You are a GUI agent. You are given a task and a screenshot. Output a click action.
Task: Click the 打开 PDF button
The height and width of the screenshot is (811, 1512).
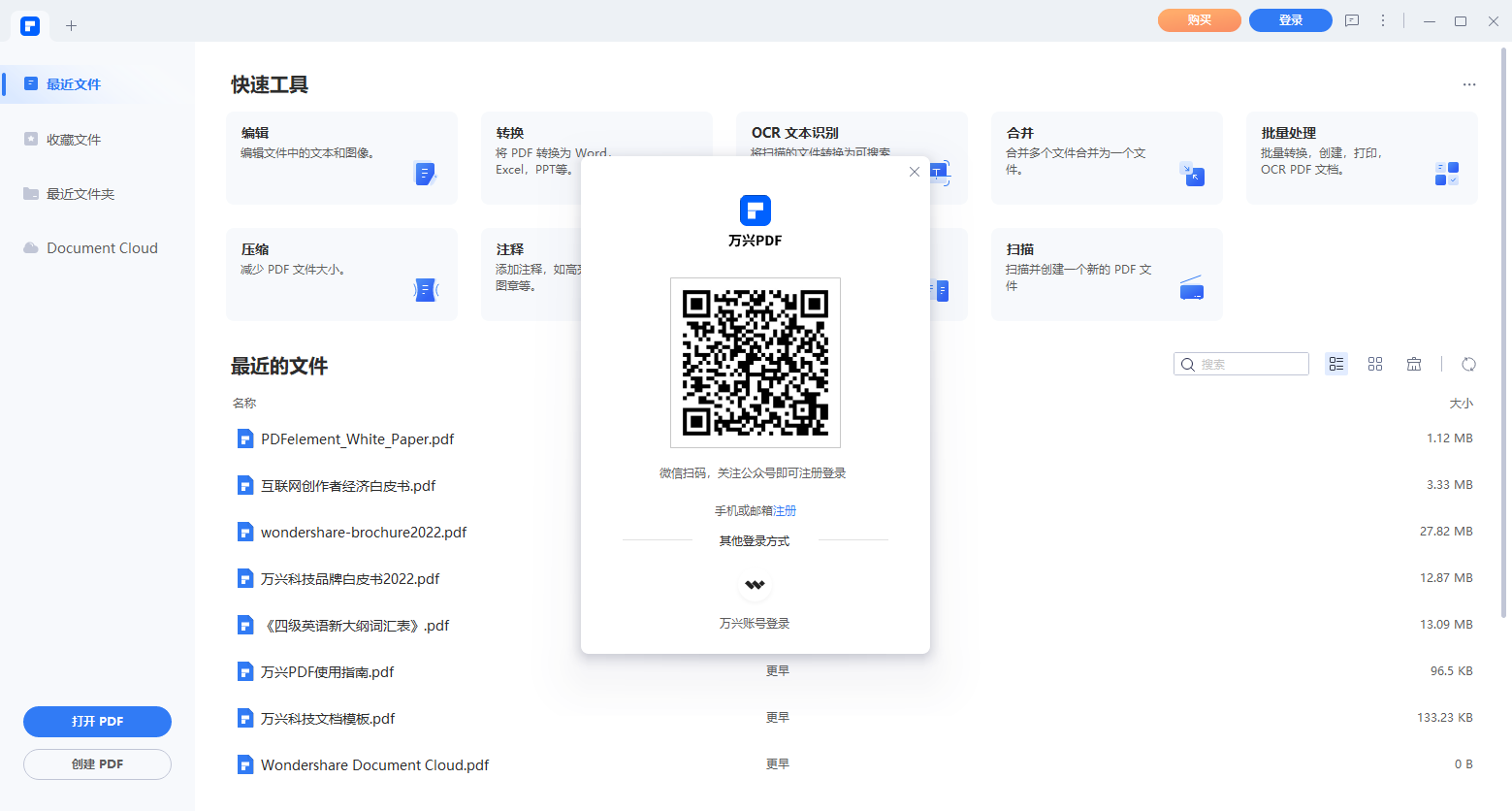(97, 721)
